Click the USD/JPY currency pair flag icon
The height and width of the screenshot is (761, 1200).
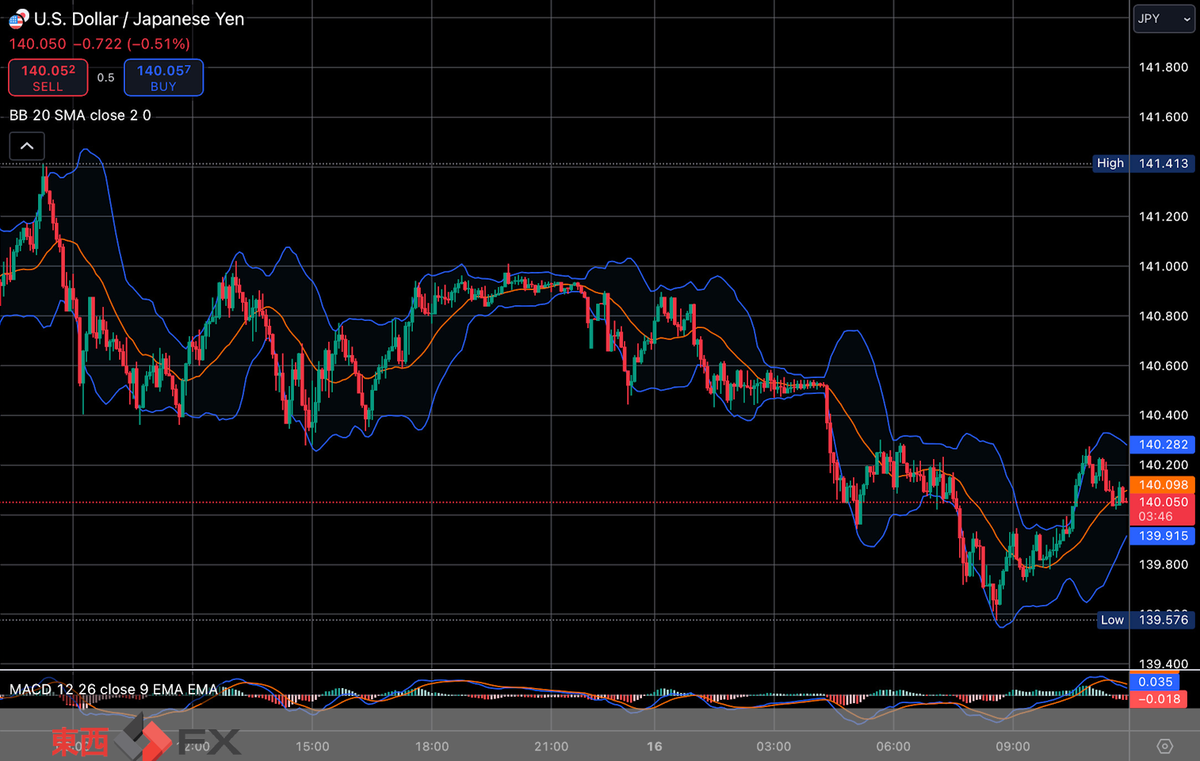point(17,18)
